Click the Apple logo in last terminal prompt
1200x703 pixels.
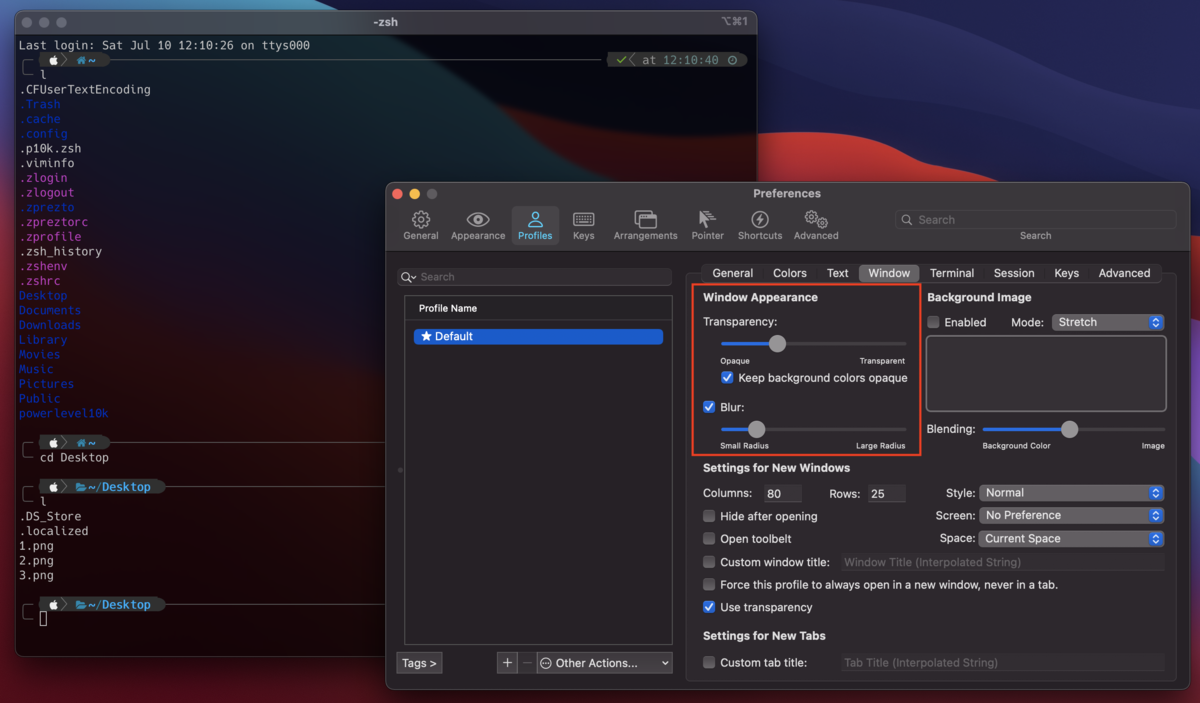(x=55, y=605)
